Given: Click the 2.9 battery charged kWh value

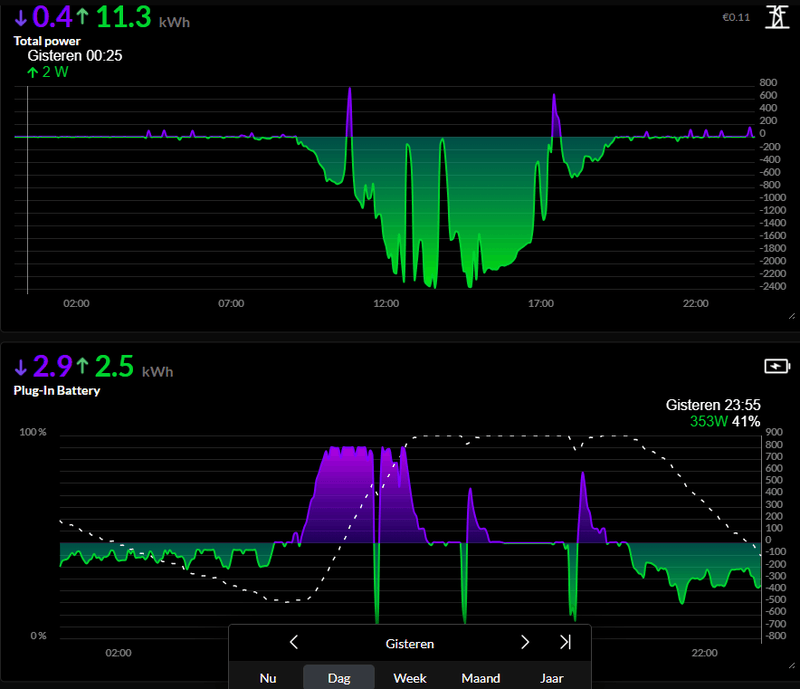Looking at the screenshot, I should pos(53,366).
